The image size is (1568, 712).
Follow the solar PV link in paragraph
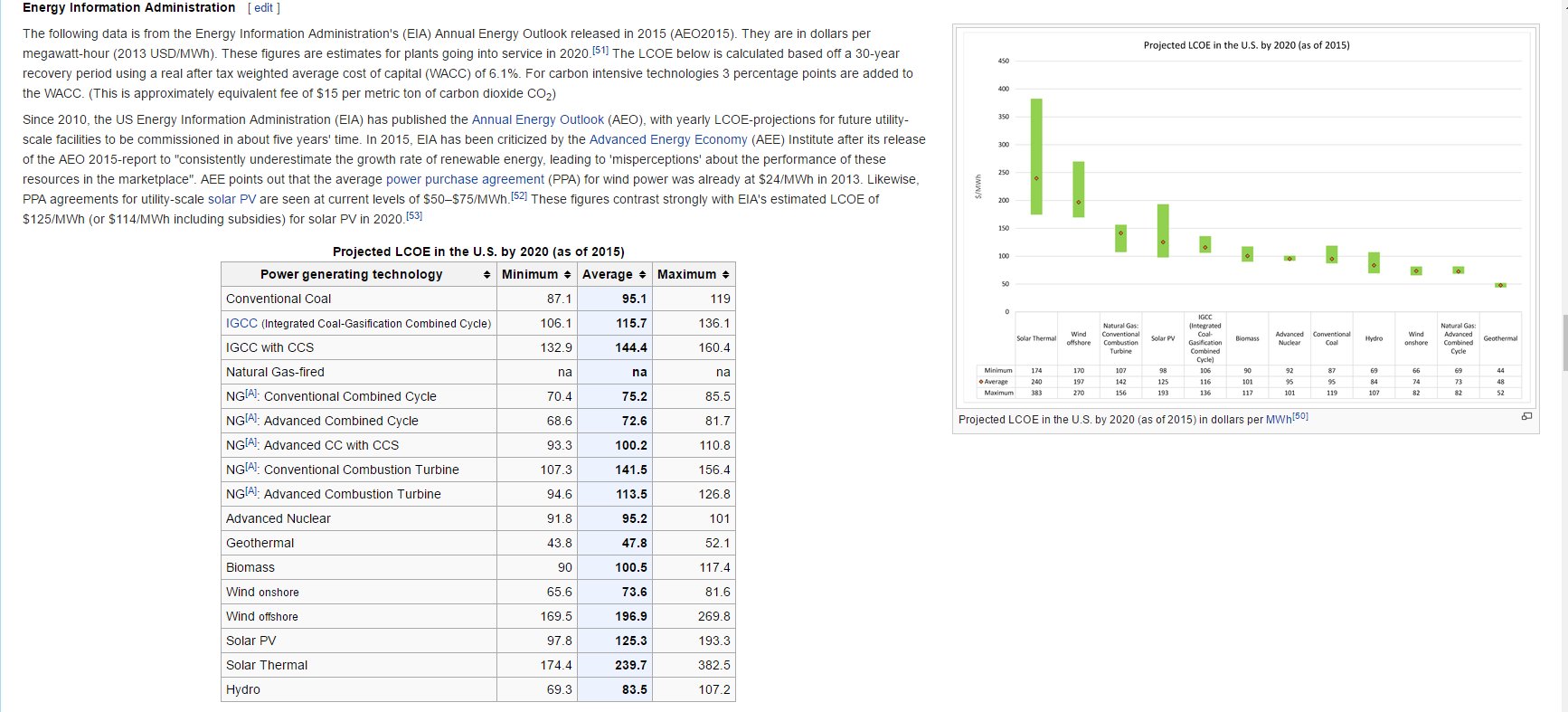pos(231,199)
